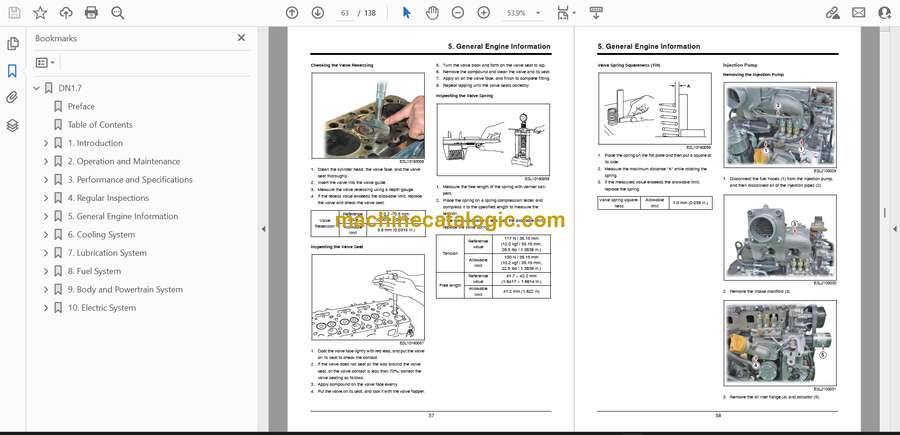This screenshot has width=900, height=435.
Task: Open the layers panel
Action: tap(12, 126)
